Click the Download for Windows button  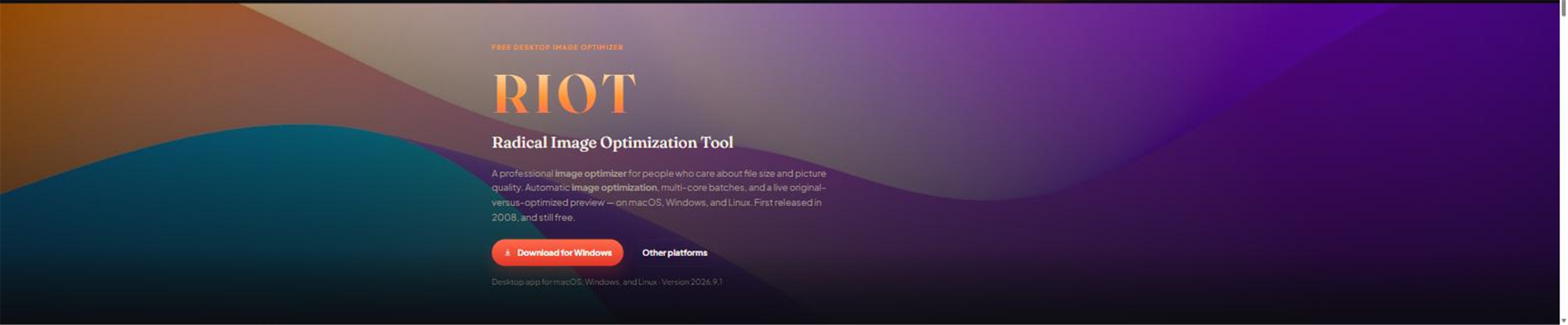click(x=557, y=252)
